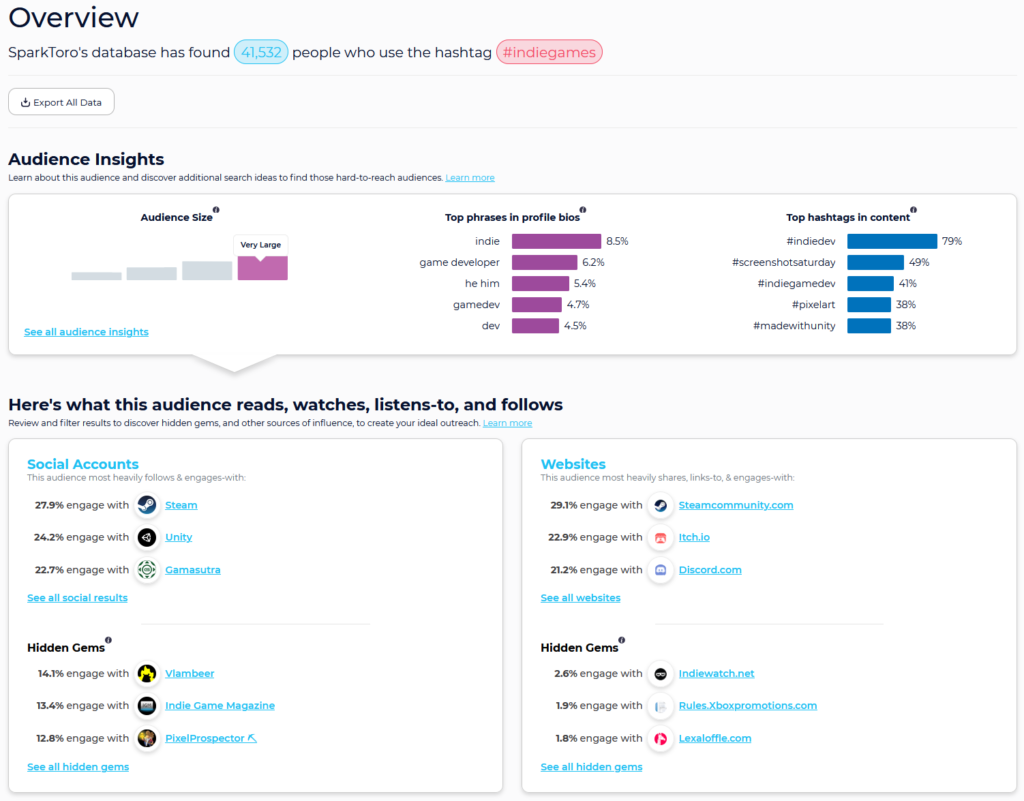Click the Itch.io site icon
The image size is (1024, 801).
pyautogui.click(x=660, y=537)
